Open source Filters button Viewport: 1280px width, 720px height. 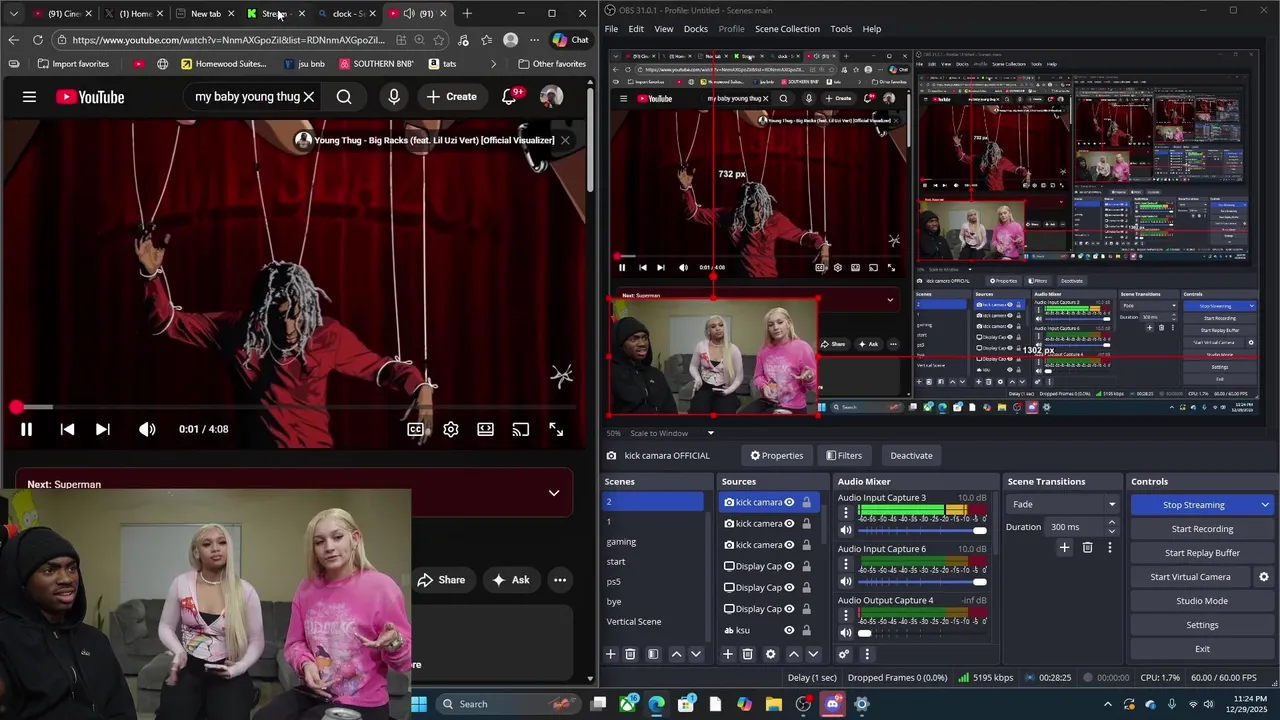[x=844, y=455]
